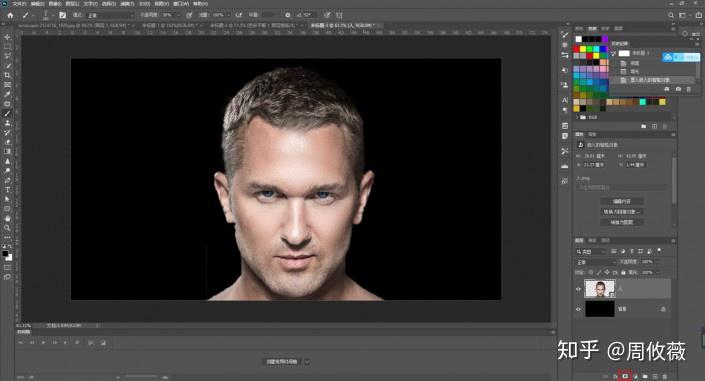Hide the black background layer
705x381 pixels.
(578, 309)
